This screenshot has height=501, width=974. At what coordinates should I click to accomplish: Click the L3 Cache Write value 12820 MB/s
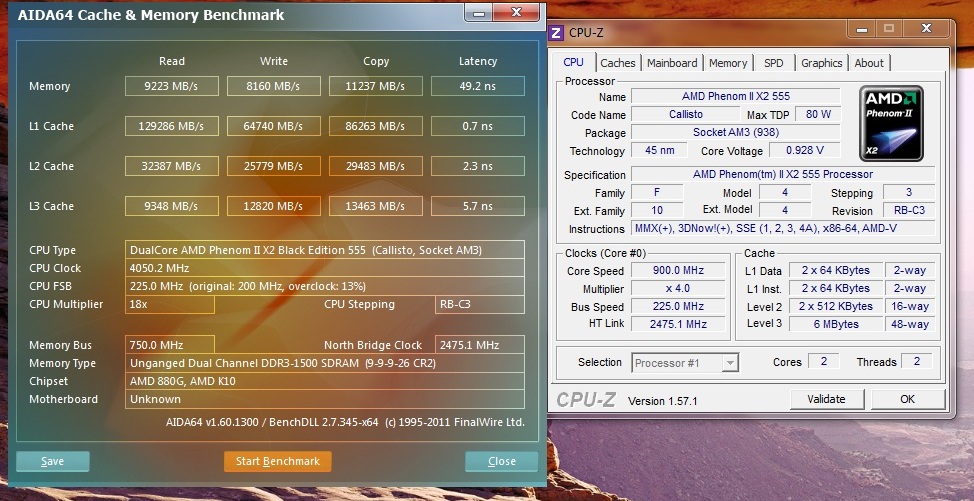(x=274, y=206)
